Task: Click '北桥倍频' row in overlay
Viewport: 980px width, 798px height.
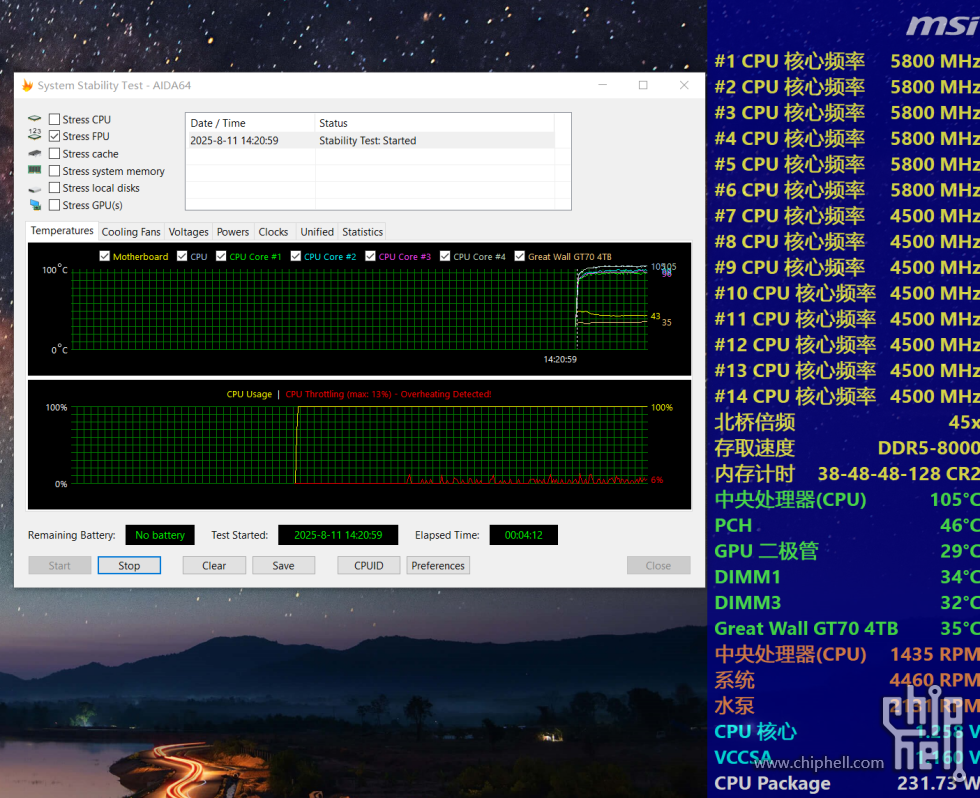Action: [x=847, y=422]
